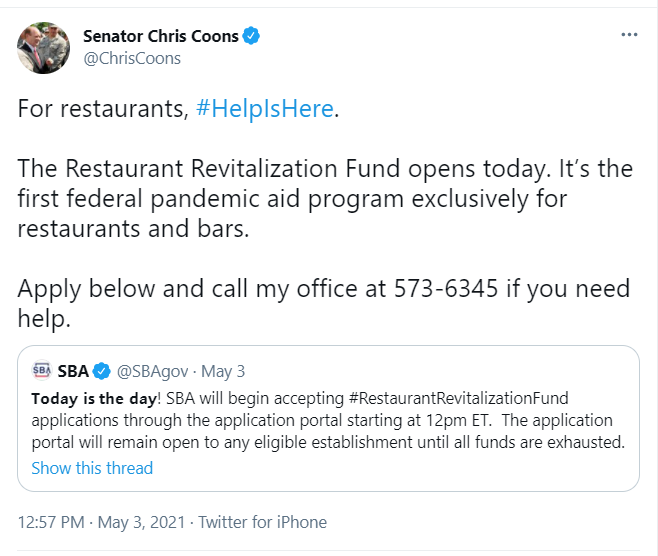Click the SBA verified badge icon

[x=101, y=371]
